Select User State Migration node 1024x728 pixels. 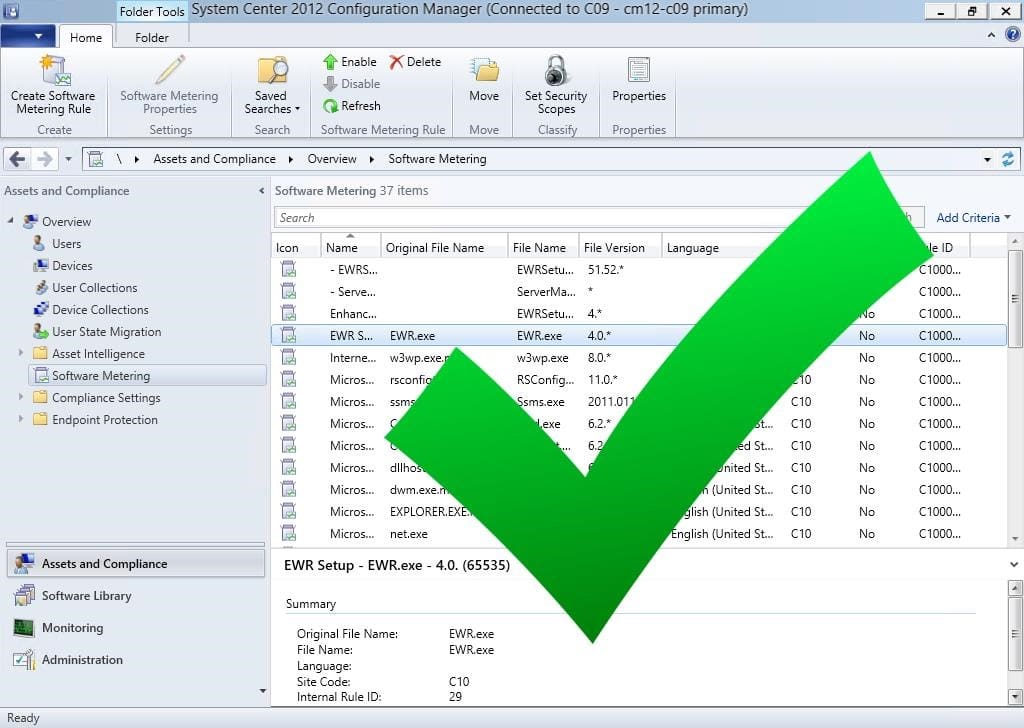coord(106,332)
